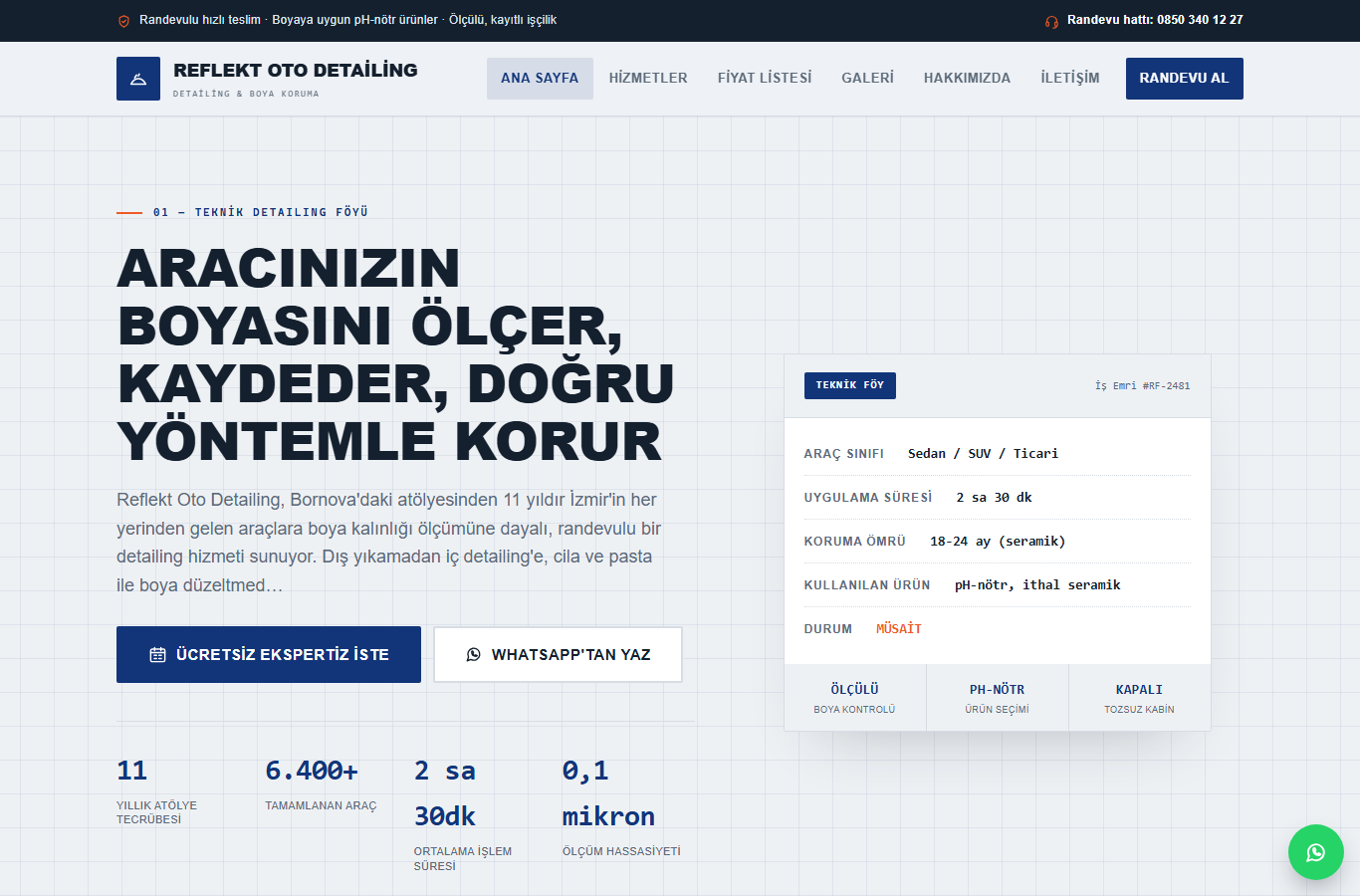Viewport: 1360px width, 896px height.
Task: Click the shield icon in top bar
Action: [123, 21]
